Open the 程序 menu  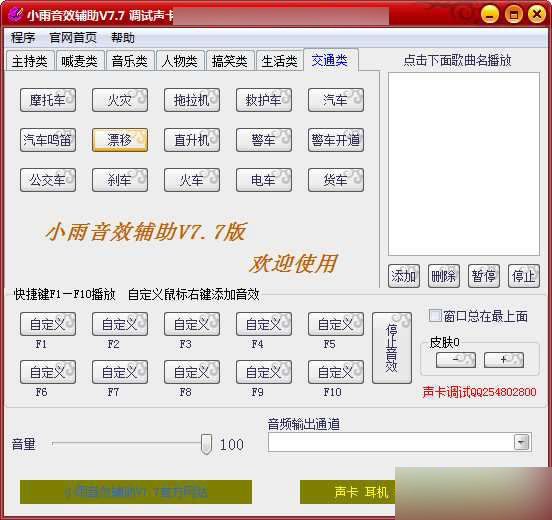tap(23, 37)
